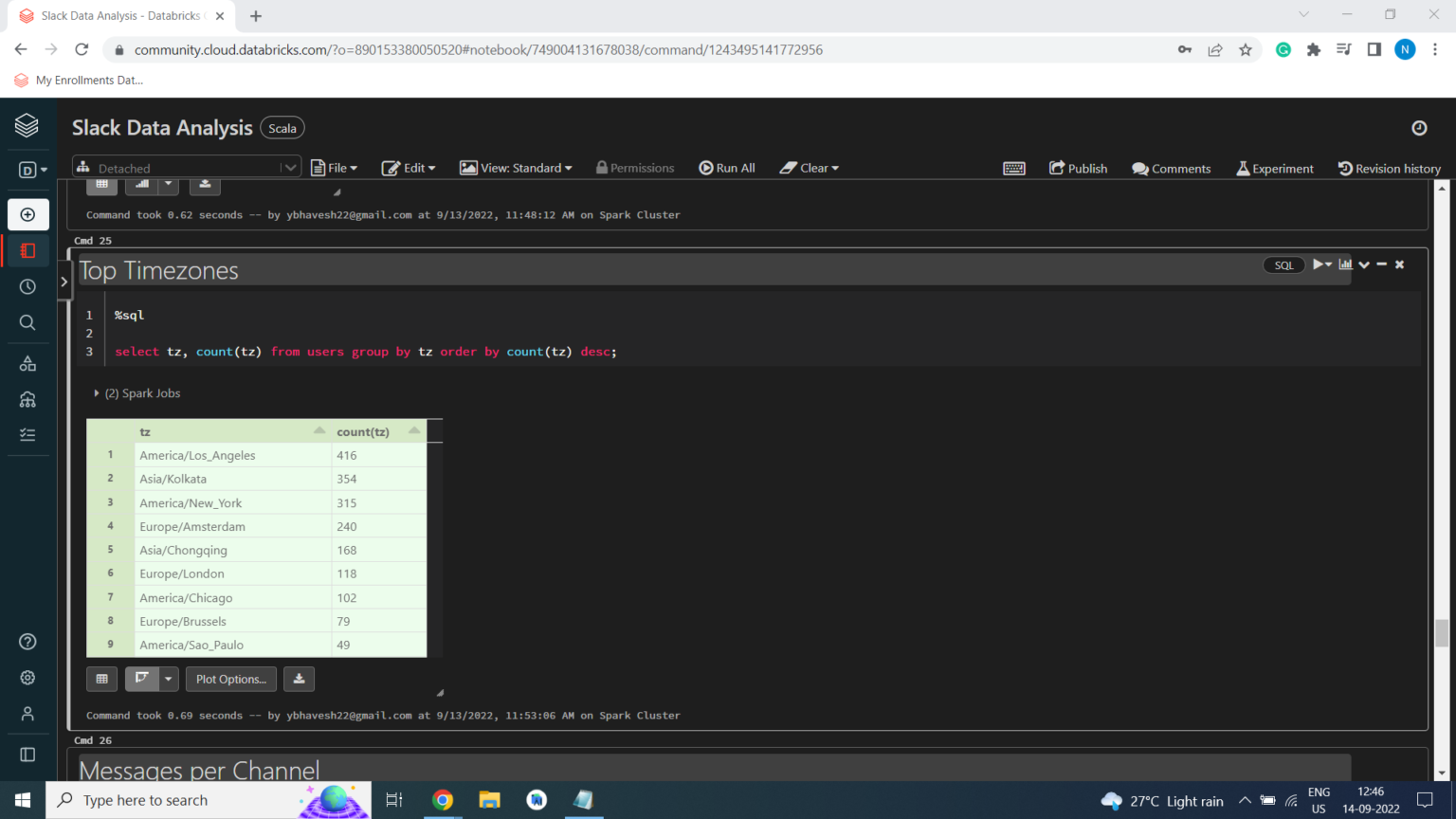Download Cmd 25 results as CSV

299,679
